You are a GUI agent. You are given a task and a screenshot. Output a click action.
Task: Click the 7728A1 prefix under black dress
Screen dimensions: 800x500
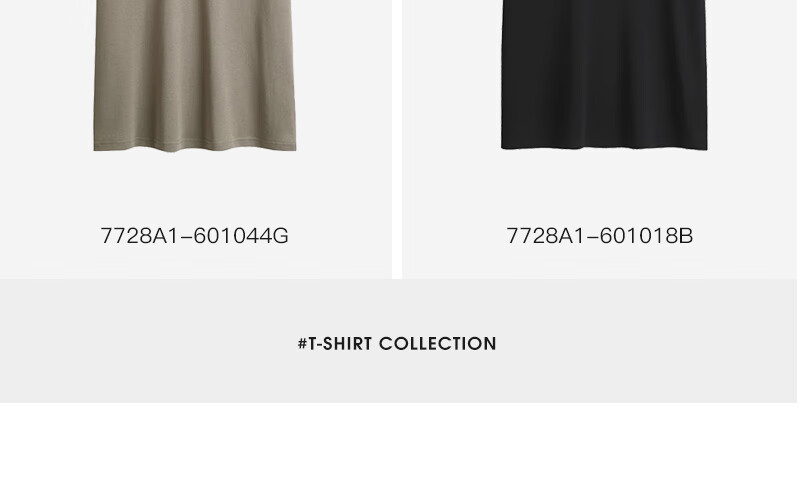pos(546,236)
